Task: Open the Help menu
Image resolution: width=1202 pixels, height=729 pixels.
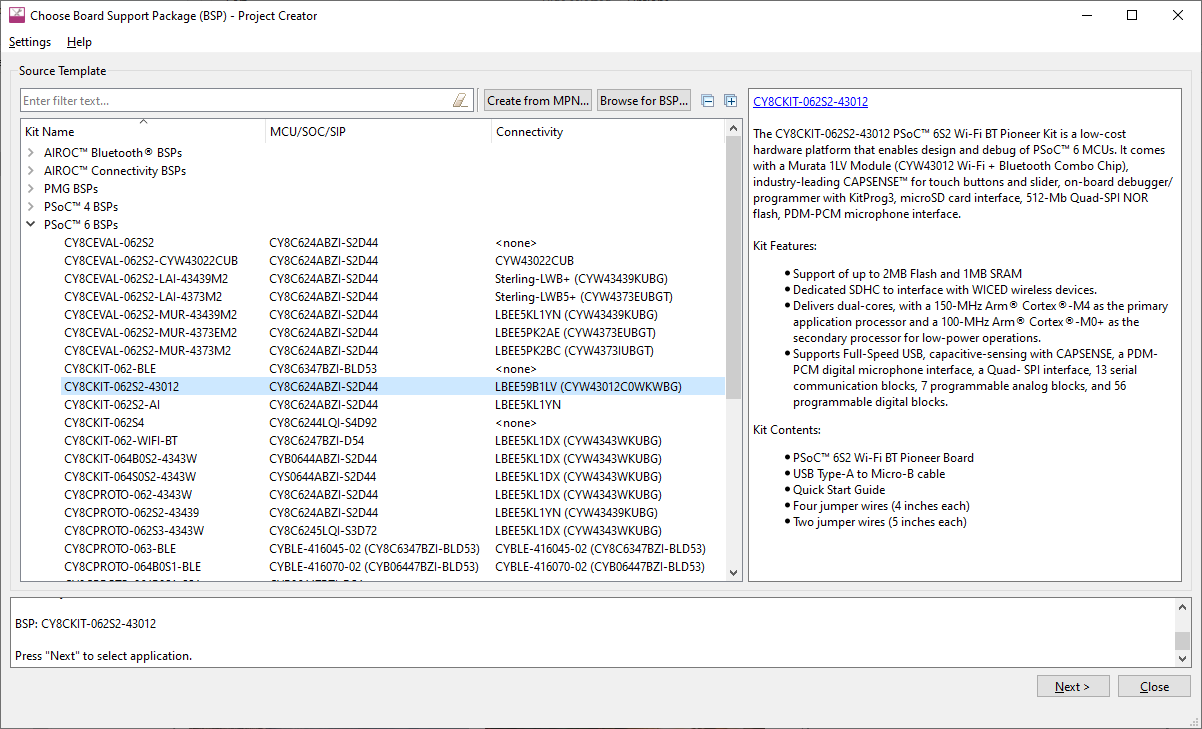Action: (x=79, y=42)
